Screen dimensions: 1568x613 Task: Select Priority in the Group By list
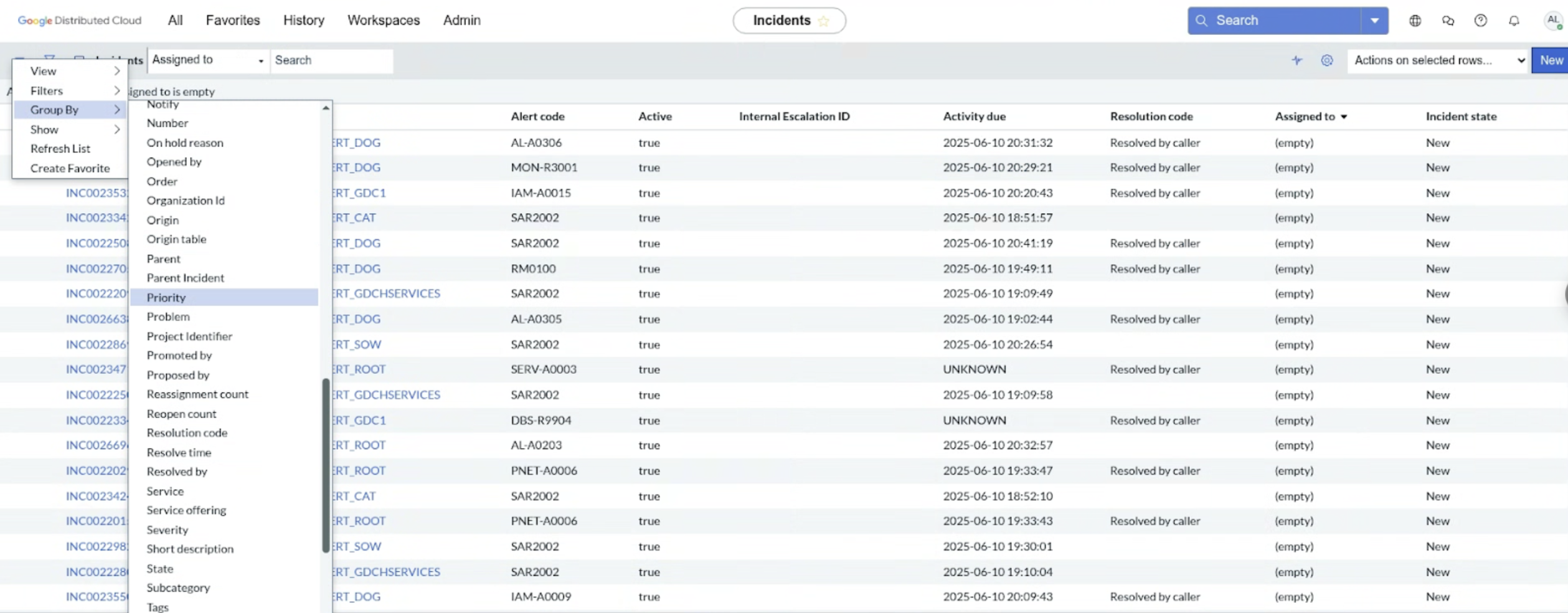point(166,298)
